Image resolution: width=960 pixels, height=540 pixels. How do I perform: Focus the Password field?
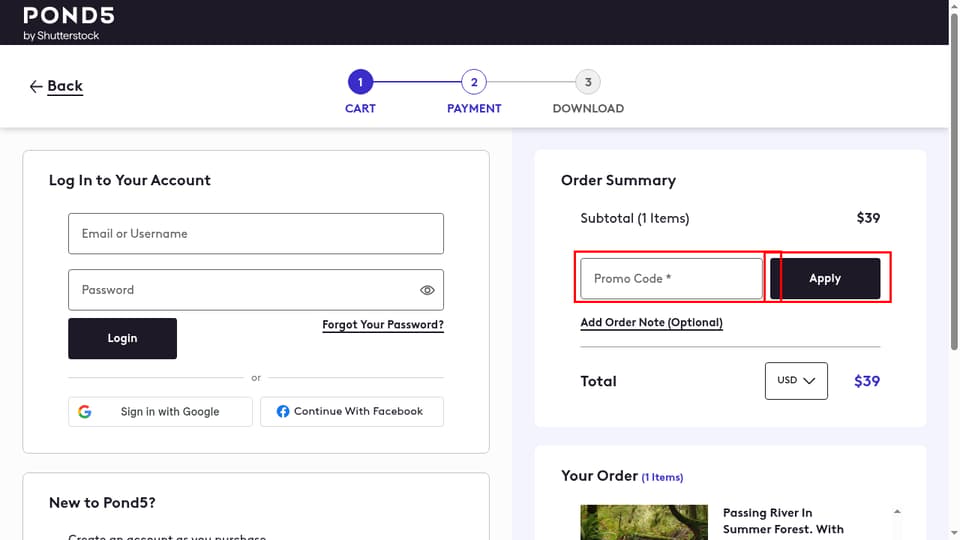pos(256,290)
